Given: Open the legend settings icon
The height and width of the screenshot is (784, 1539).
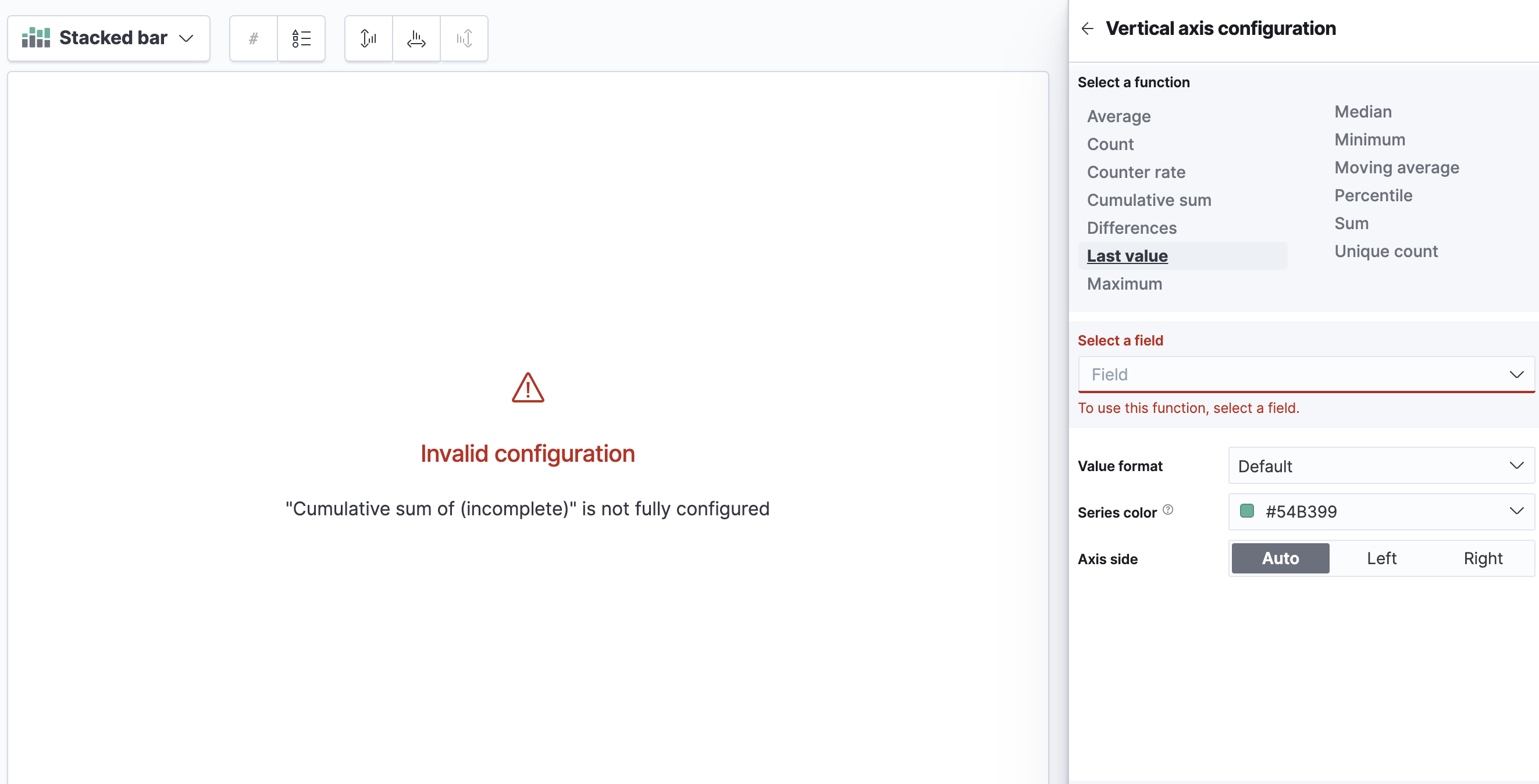Looking at the screenshot, I should pyautogui.click(x=302, y=38).
